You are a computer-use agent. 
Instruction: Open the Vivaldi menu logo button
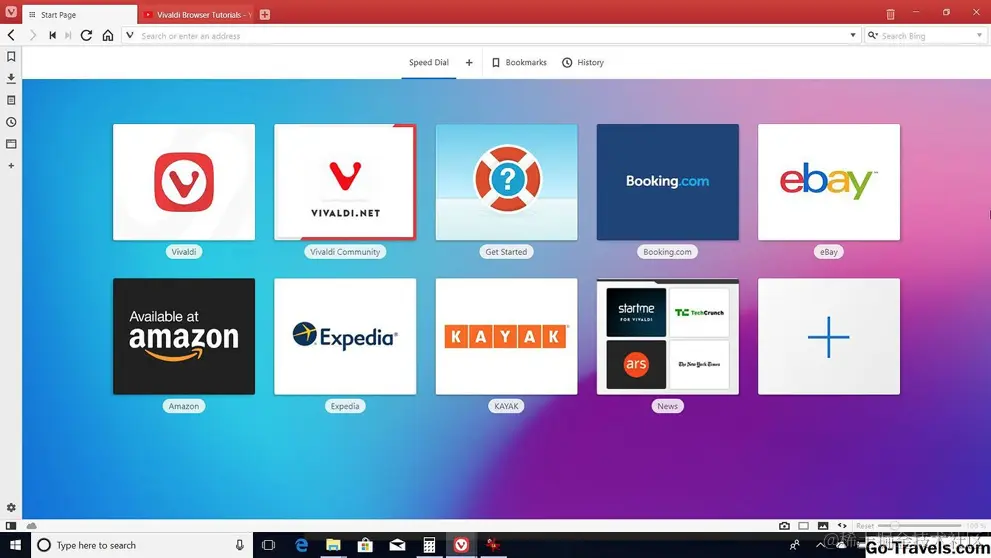pos(11,12)
